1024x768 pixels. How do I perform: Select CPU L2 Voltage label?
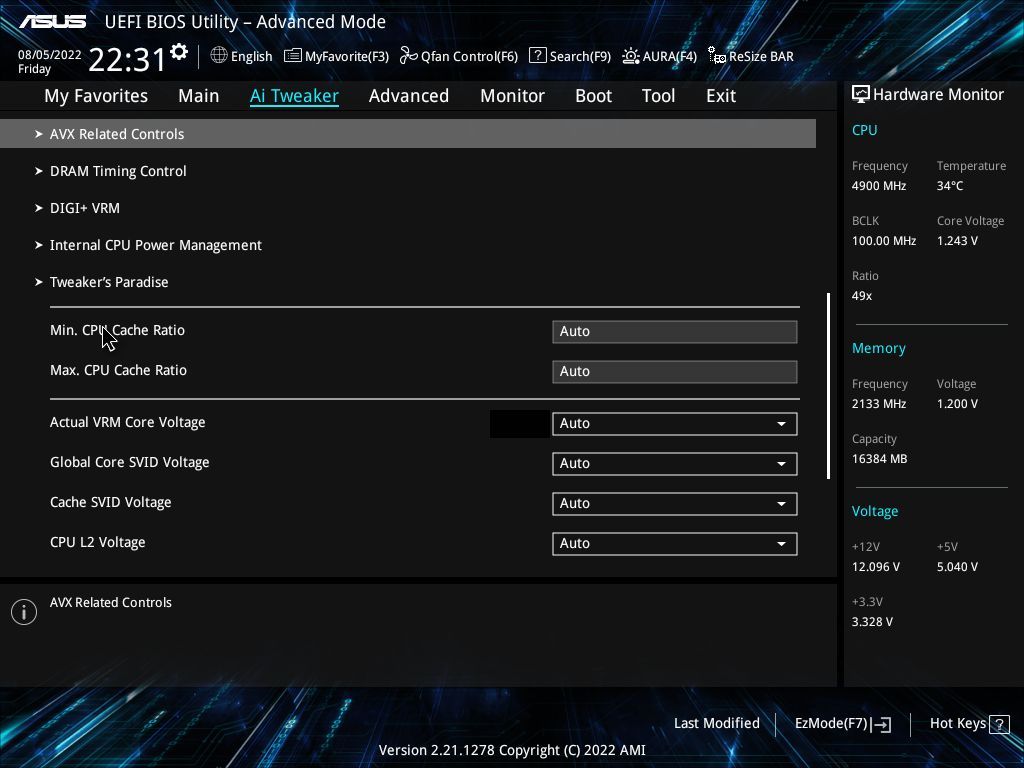point(97,542)
